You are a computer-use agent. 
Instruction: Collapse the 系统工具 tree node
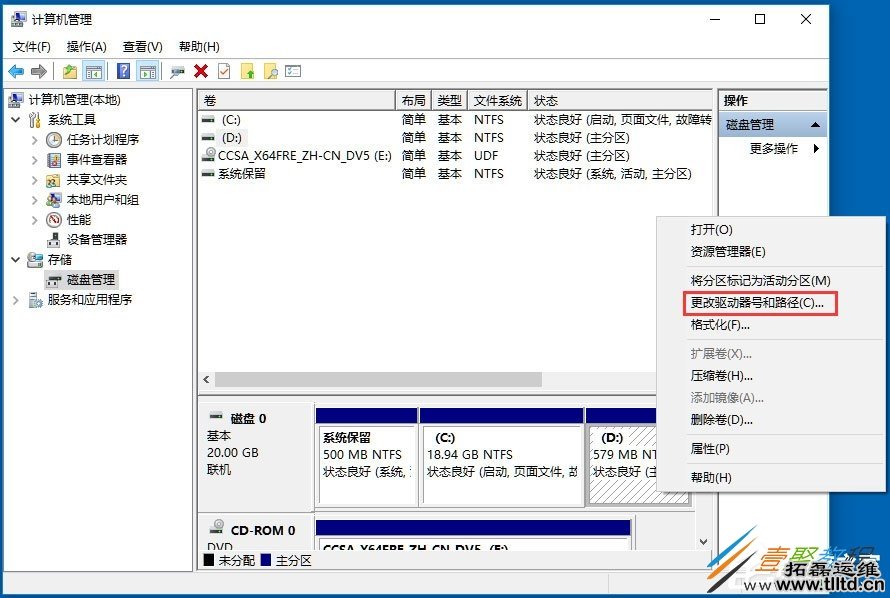14,120
